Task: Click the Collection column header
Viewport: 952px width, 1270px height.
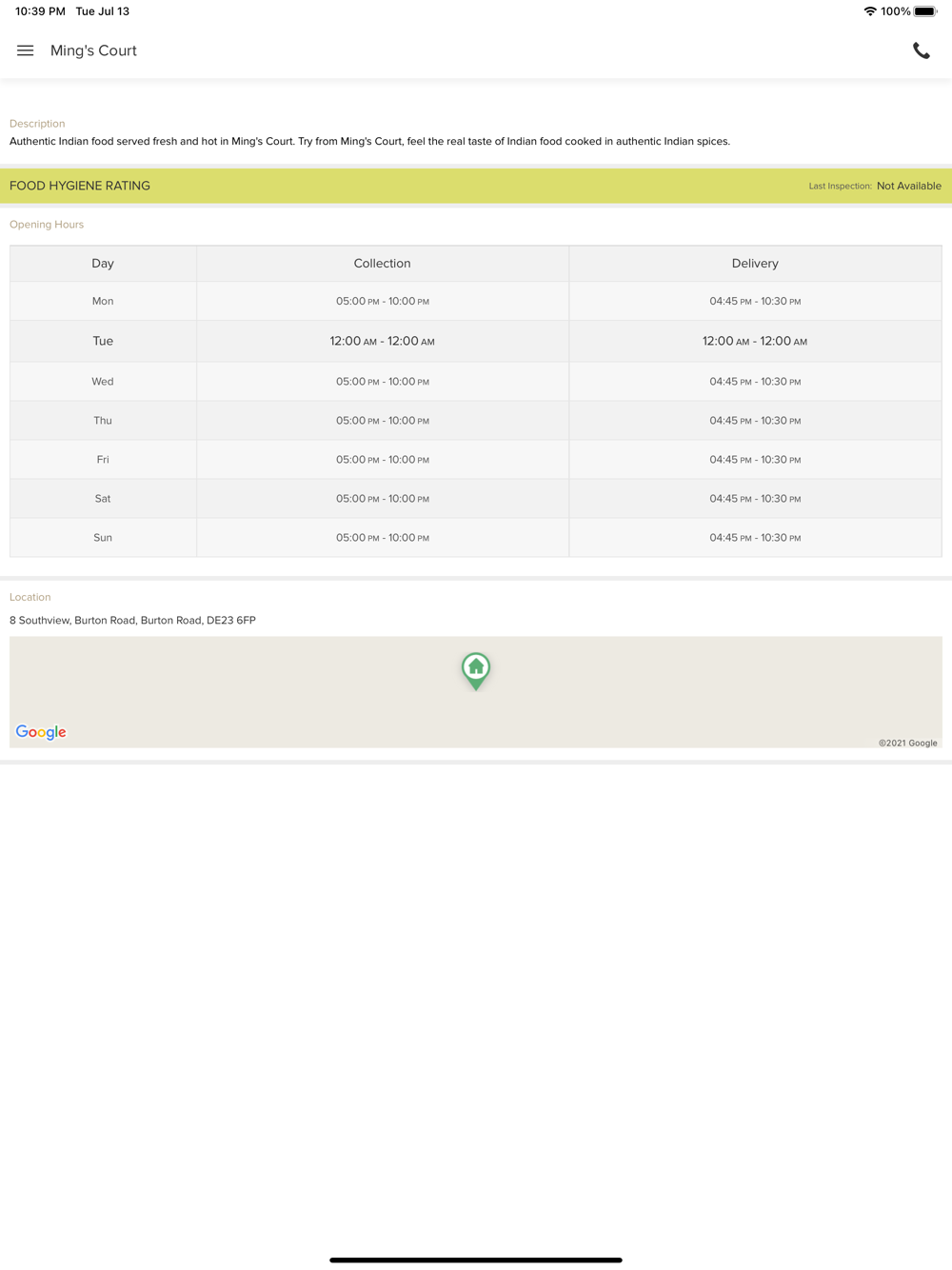Action: (383, 264)
